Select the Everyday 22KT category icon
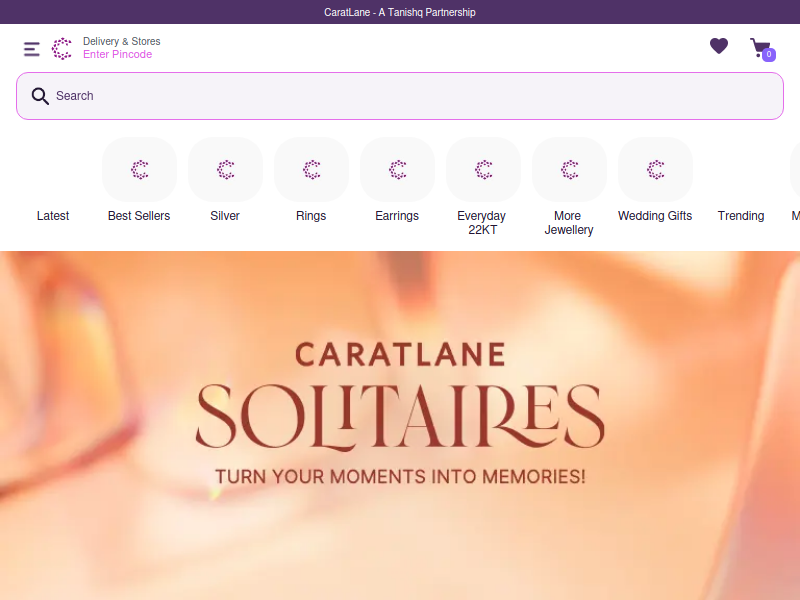The image size is (800, 600). point(483,169)
